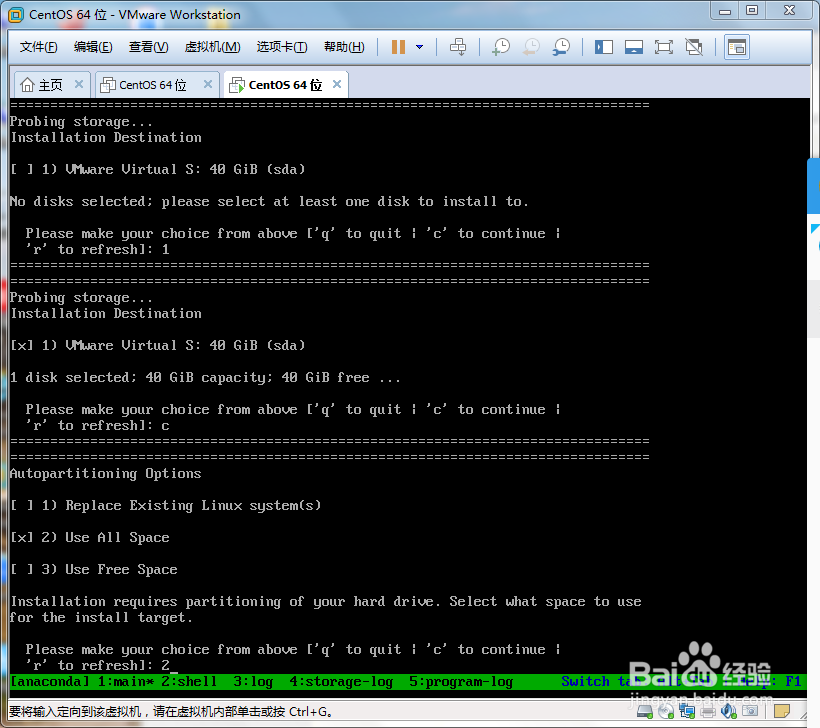
Task: Open the snapshot manager
Action: (561, 47)
